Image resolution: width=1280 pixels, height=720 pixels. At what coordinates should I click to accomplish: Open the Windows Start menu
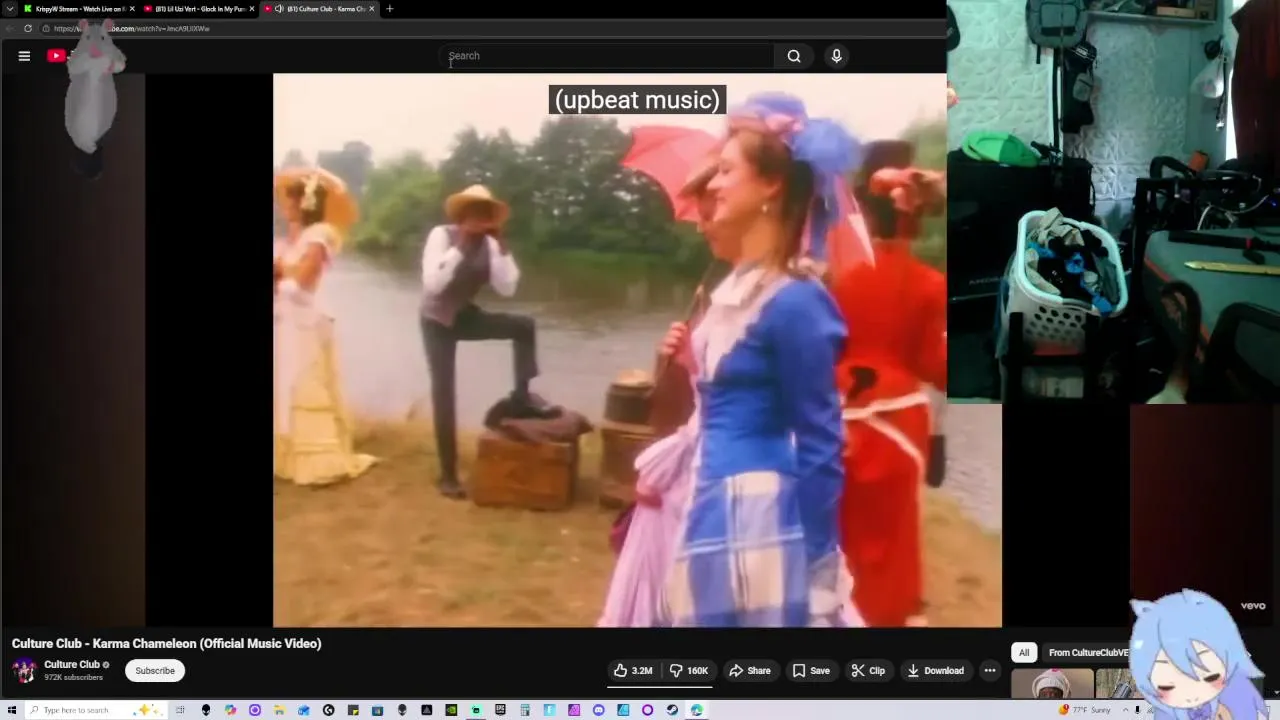click(11, 710)
